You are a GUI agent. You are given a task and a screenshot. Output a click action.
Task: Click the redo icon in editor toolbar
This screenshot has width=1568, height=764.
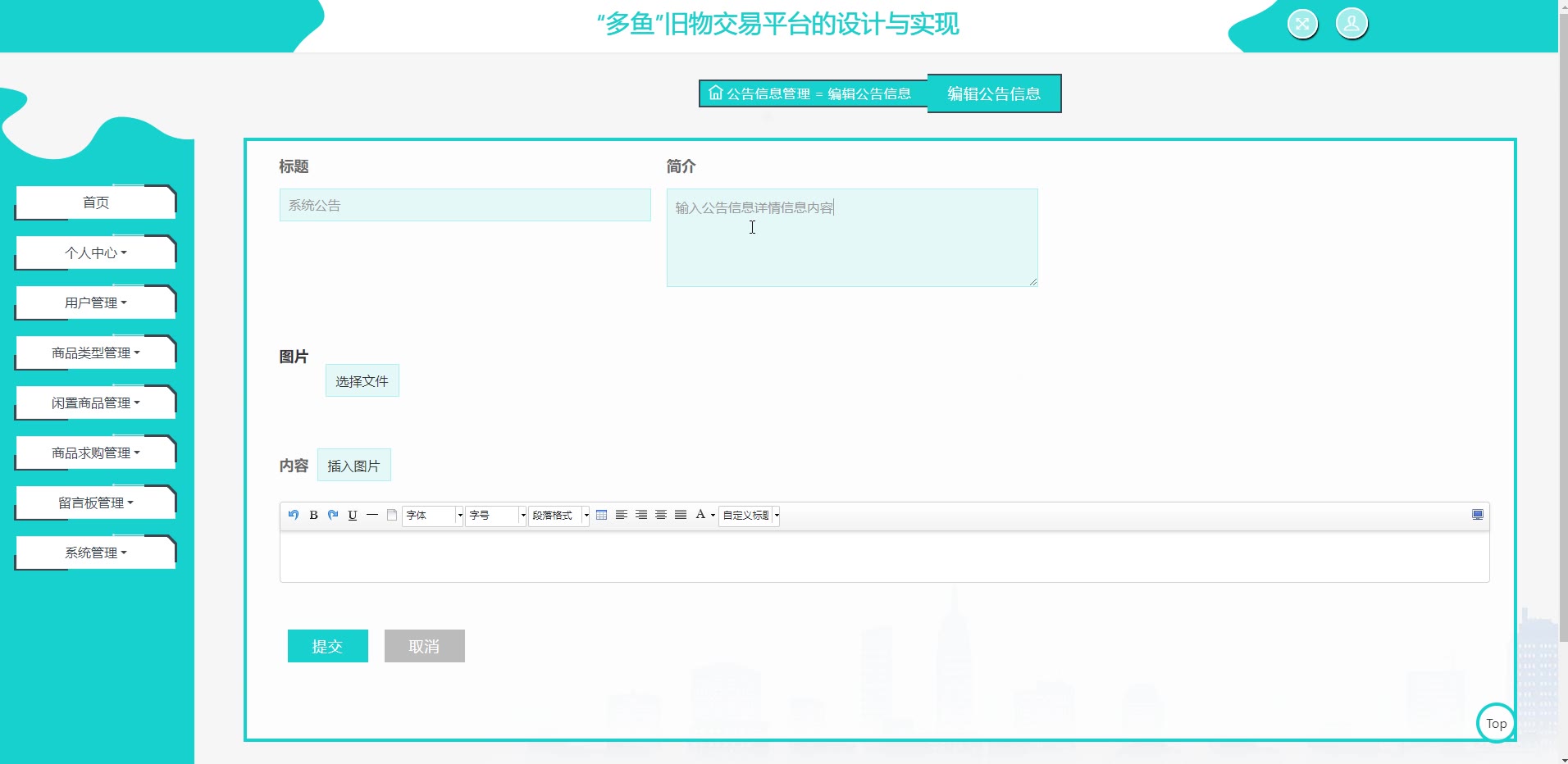(333, 515)
